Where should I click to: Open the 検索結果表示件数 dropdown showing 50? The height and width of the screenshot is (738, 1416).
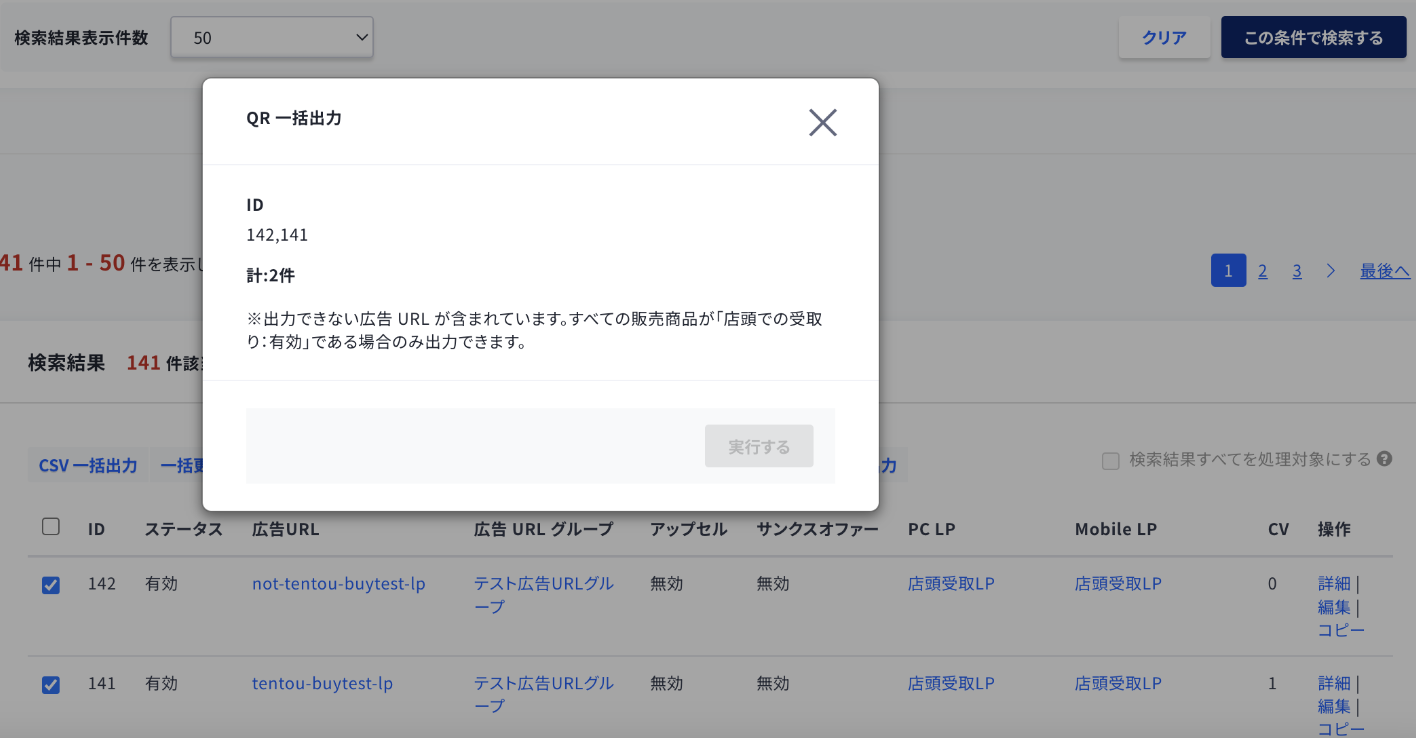click(272, 37)
